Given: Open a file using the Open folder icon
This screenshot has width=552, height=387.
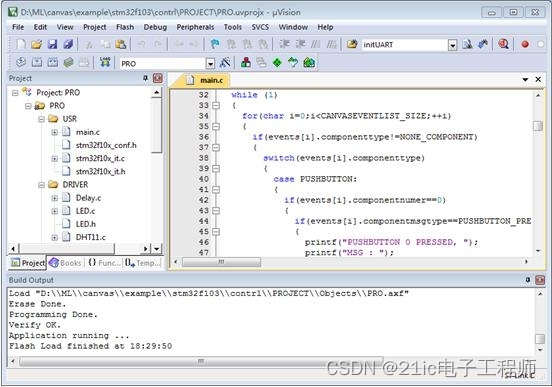Looking at the screenshot, I should [36, 44].
